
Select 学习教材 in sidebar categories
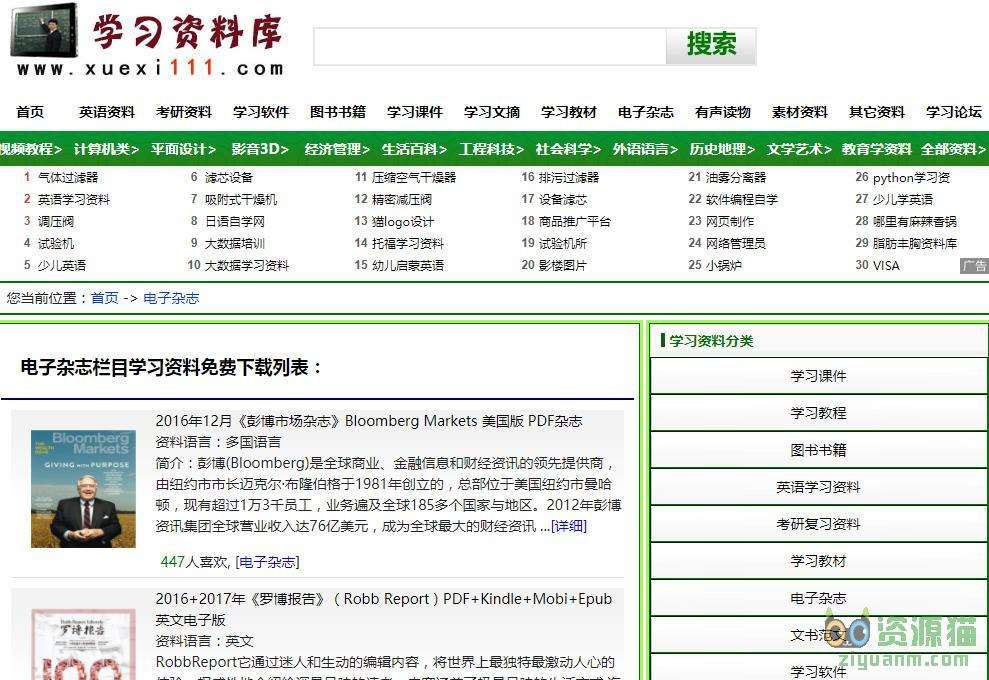(x=818, y=561)
